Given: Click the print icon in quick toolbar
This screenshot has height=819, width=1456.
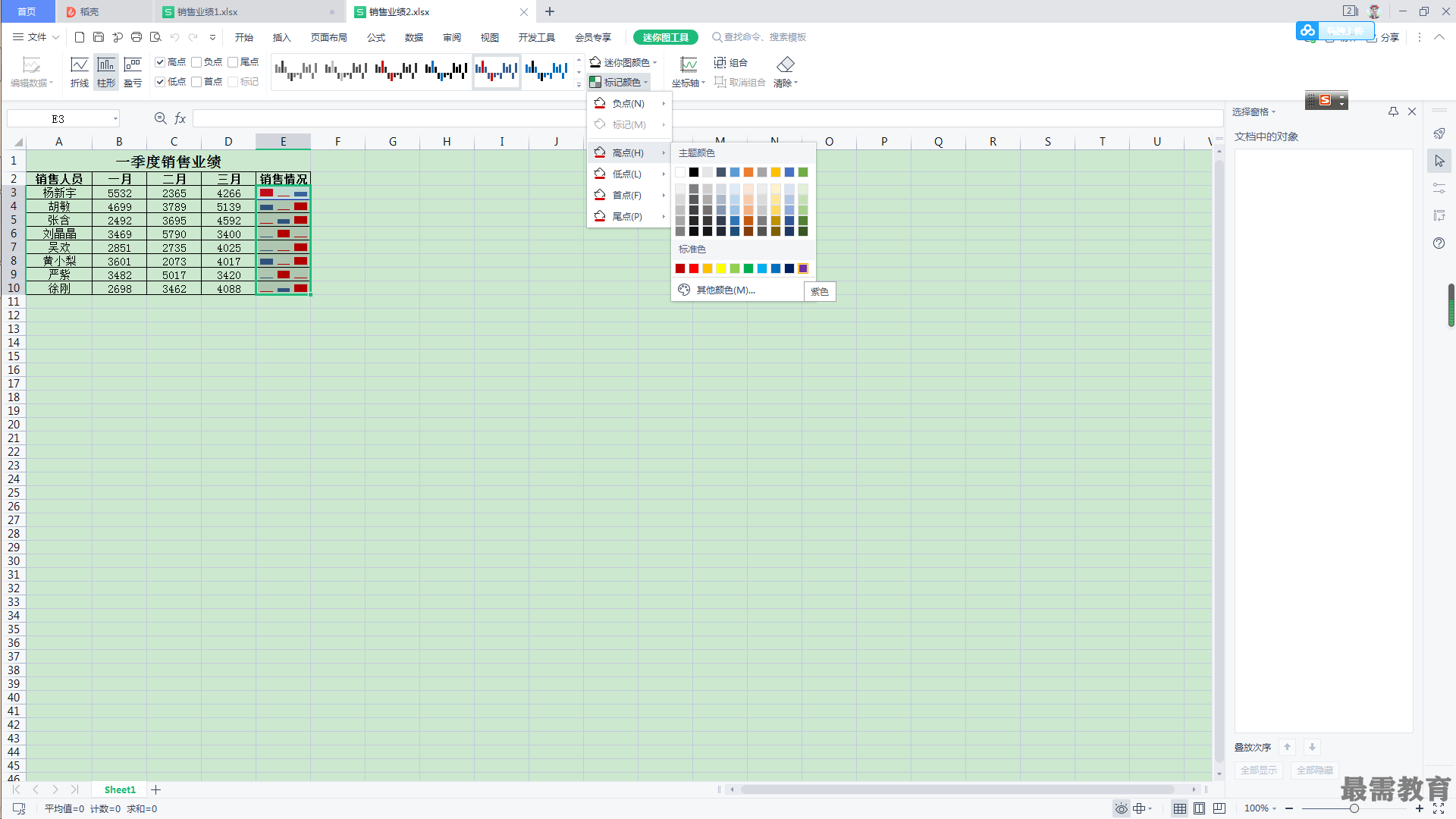Looking at the screenshot, I should (x=136, y=37).
